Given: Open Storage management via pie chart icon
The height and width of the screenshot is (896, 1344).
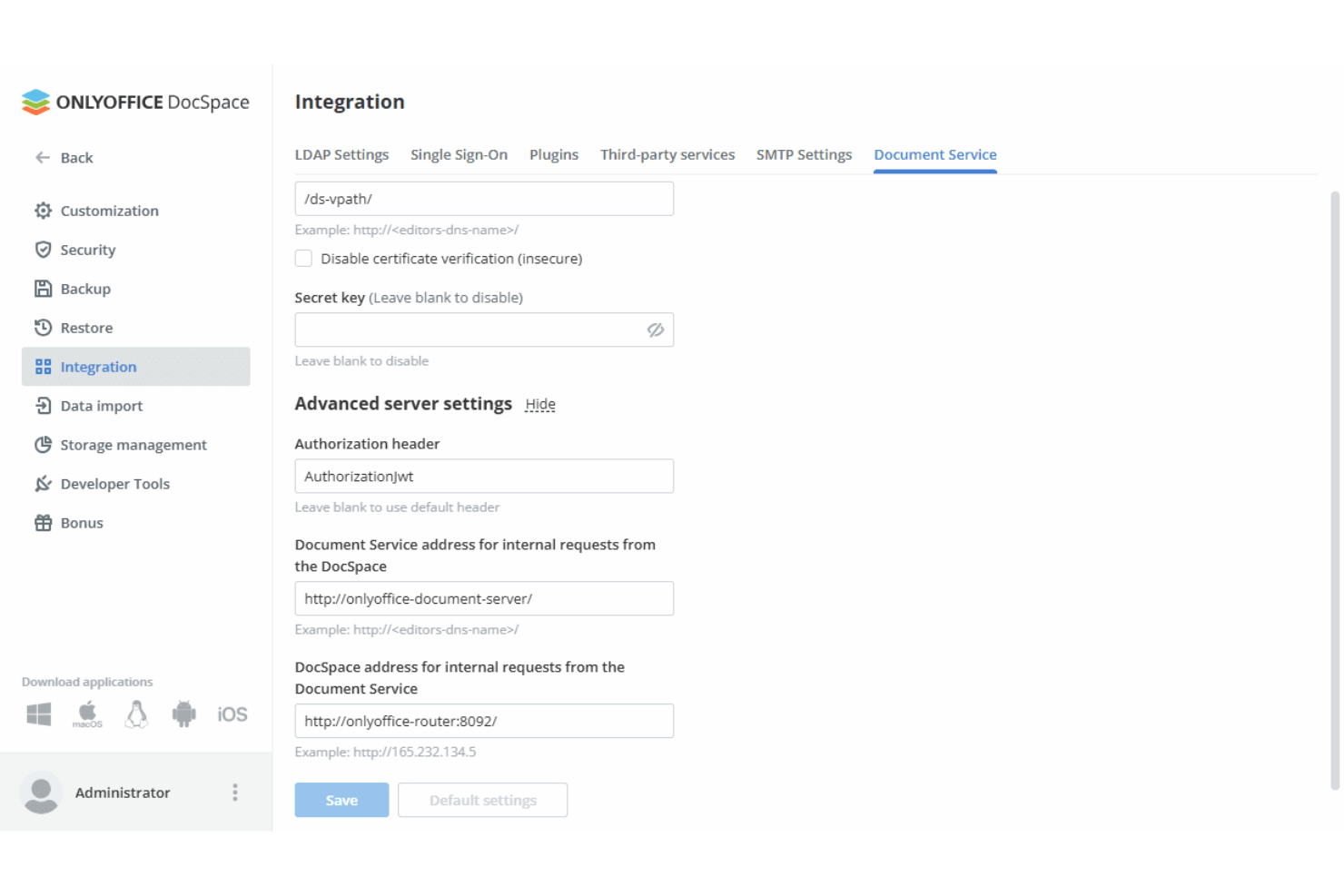Looking at the screenshot, I should 43,445.
